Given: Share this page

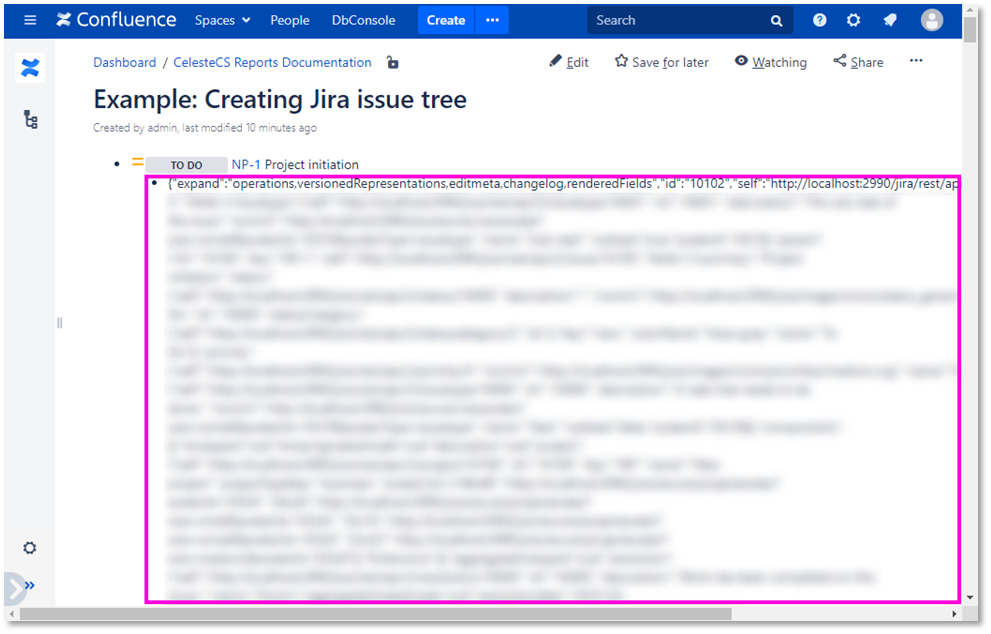Looking at the screenshot, I should [858, 62].
